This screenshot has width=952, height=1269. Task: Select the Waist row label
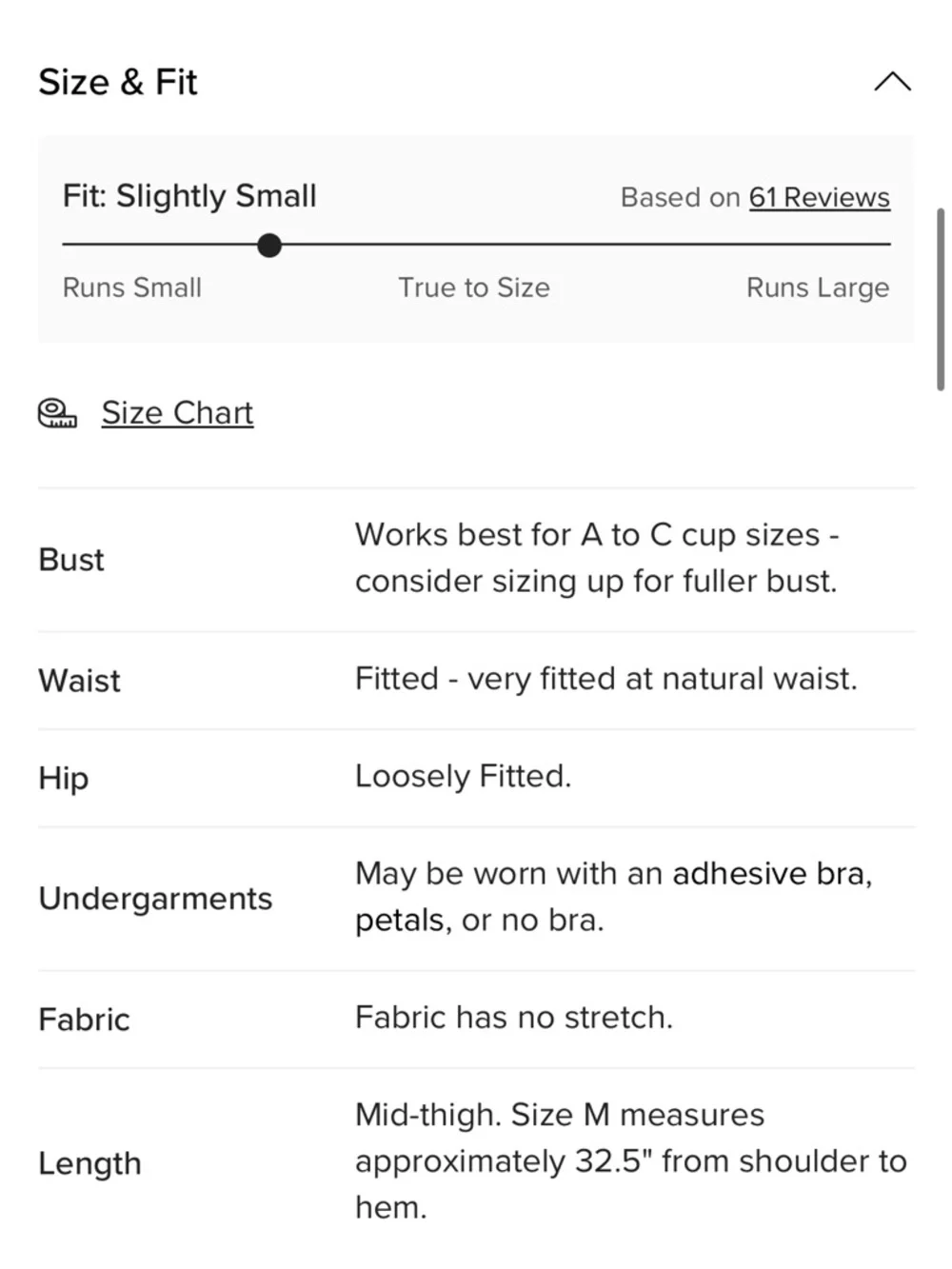tap(79, 681)
